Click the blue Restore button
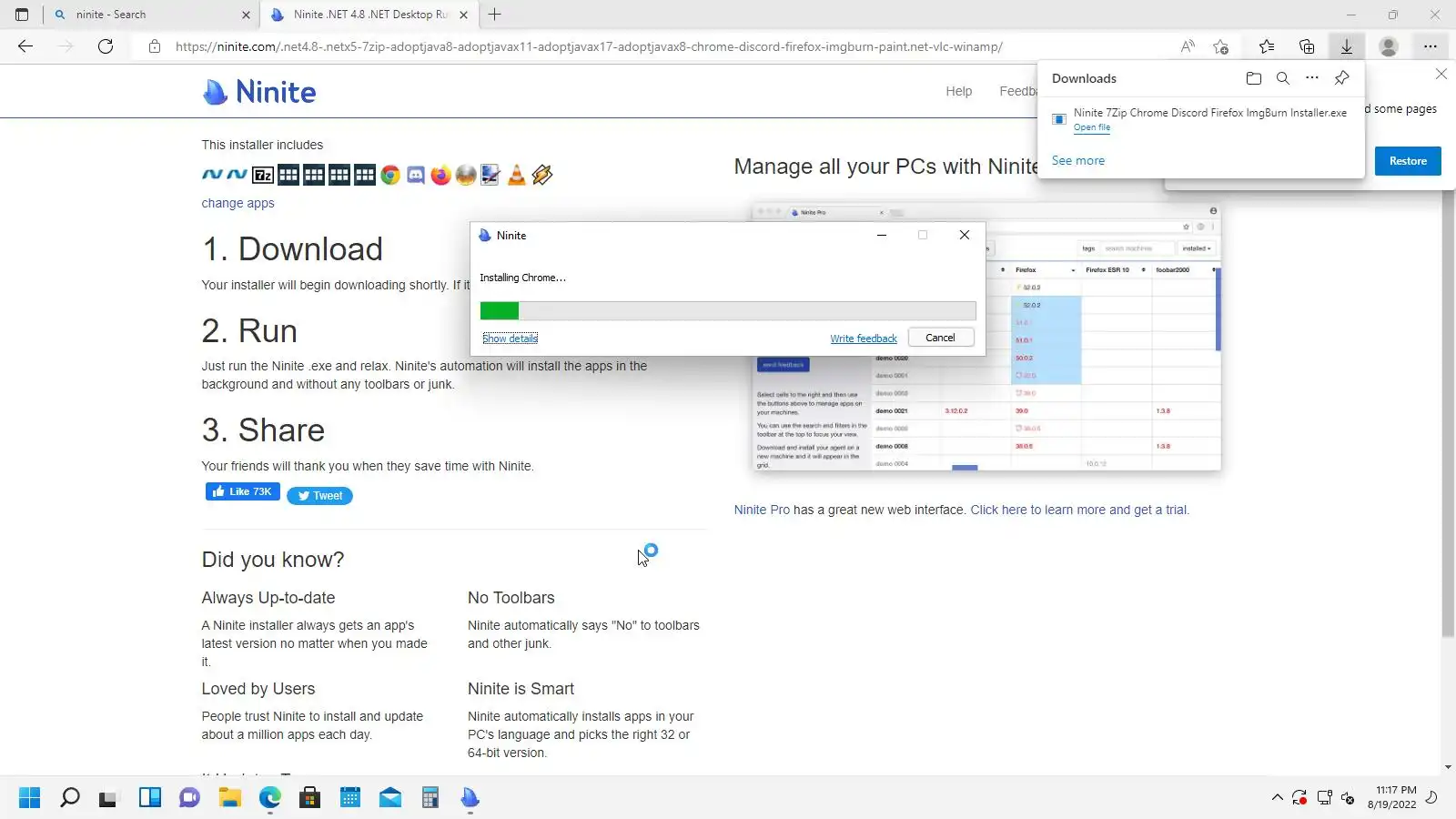1456x819 pixels. coord(1408,161)
